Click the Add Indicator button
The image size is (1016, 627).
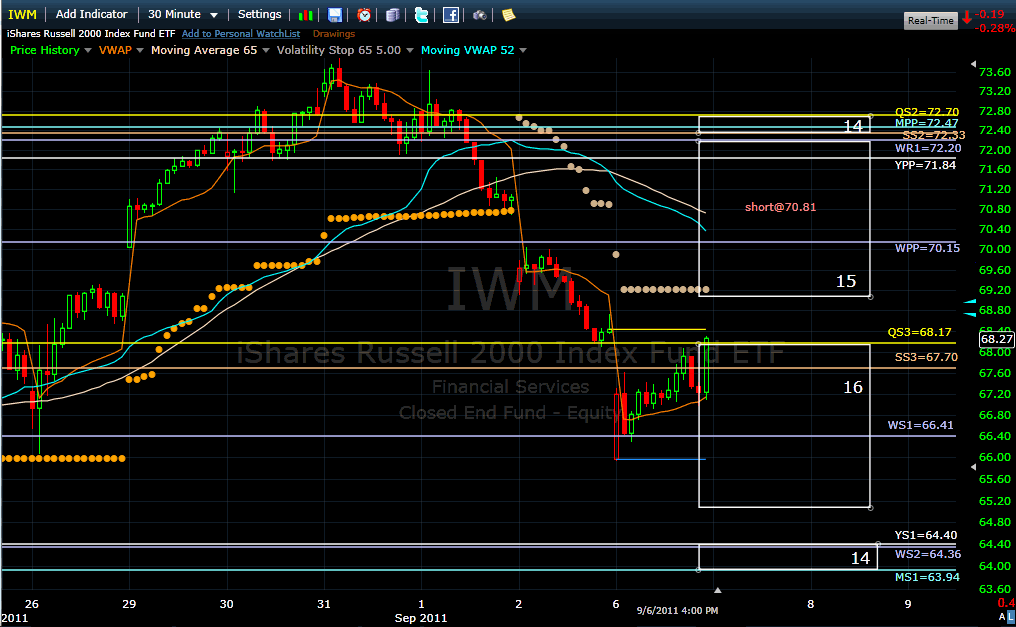[x=91, y=14]
